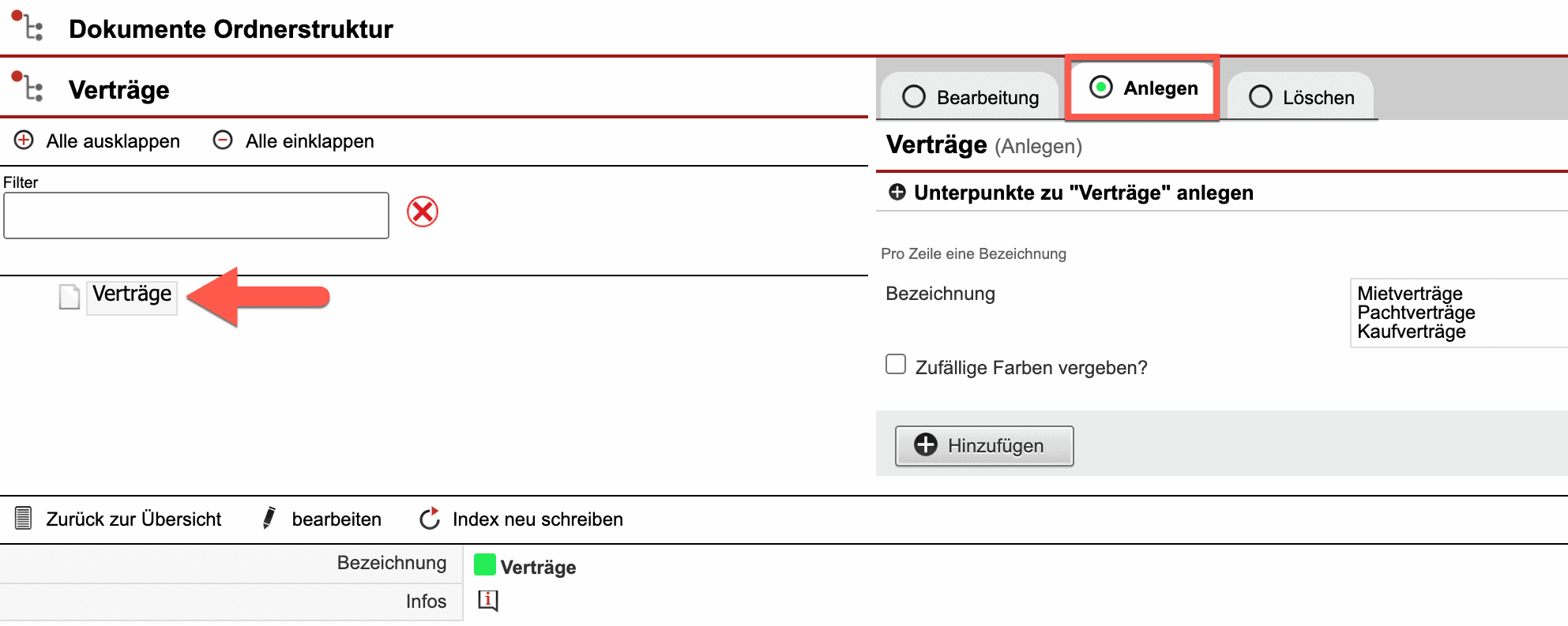
Task: Click the Index neu schreiben refresh icon
Action: pos(430,519)
